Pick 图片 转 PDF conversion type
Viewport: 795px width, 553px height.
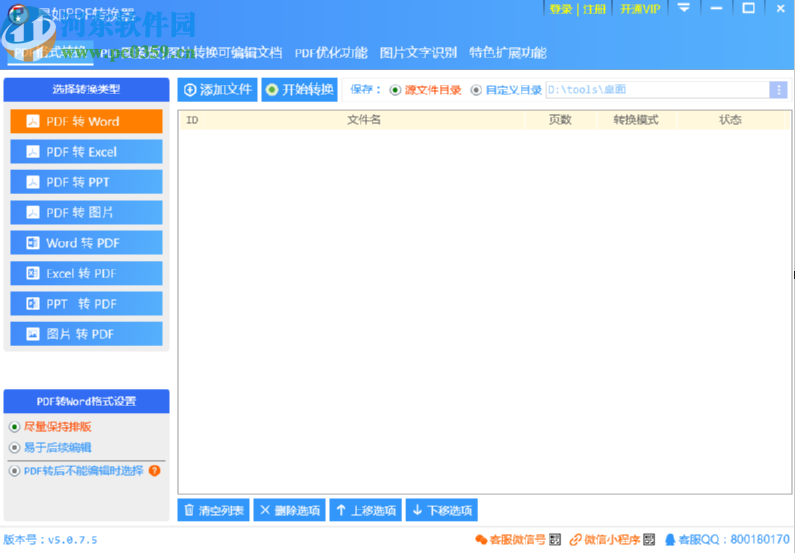86,334
